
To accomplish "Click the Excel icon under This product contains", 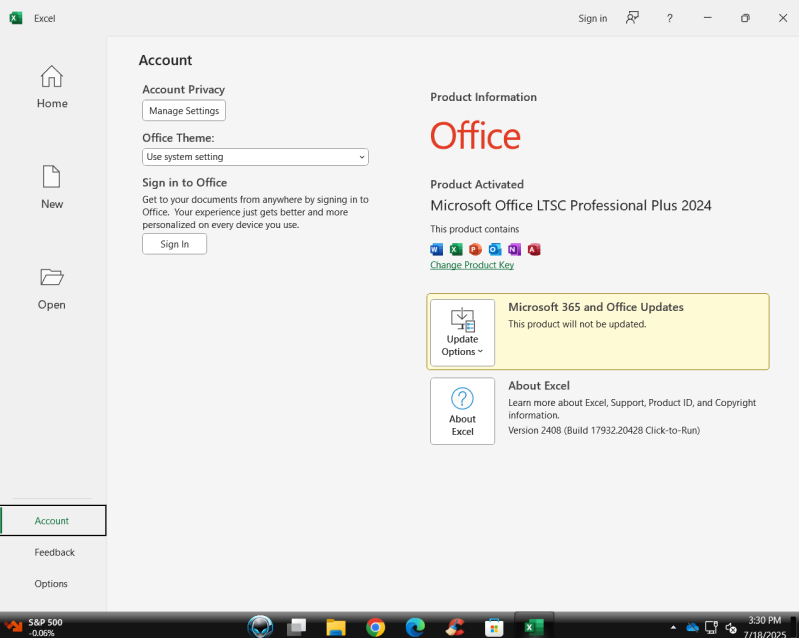I will [x=456, y=249].
